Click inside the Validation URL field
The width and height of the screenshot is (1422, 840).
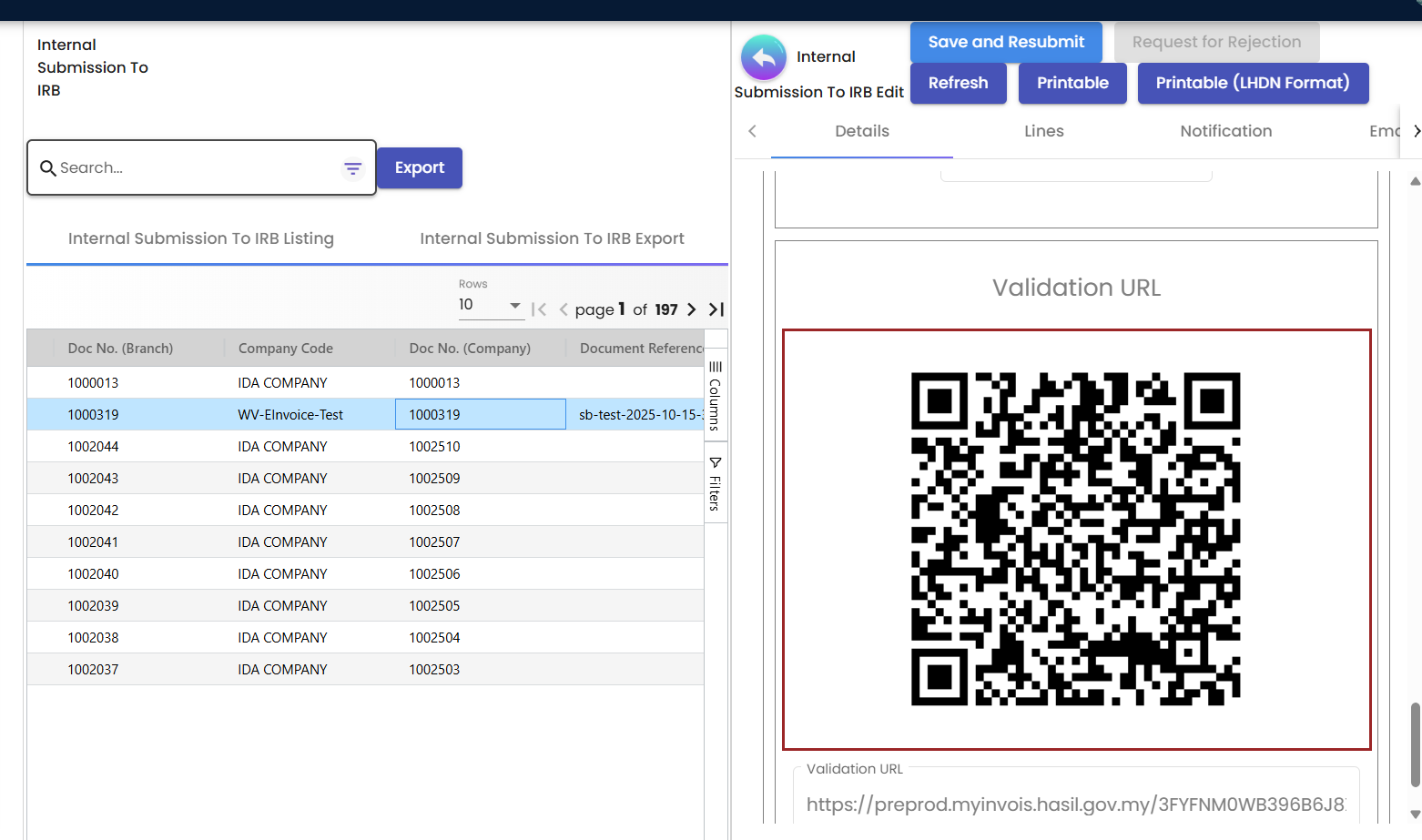[1074, 805]
